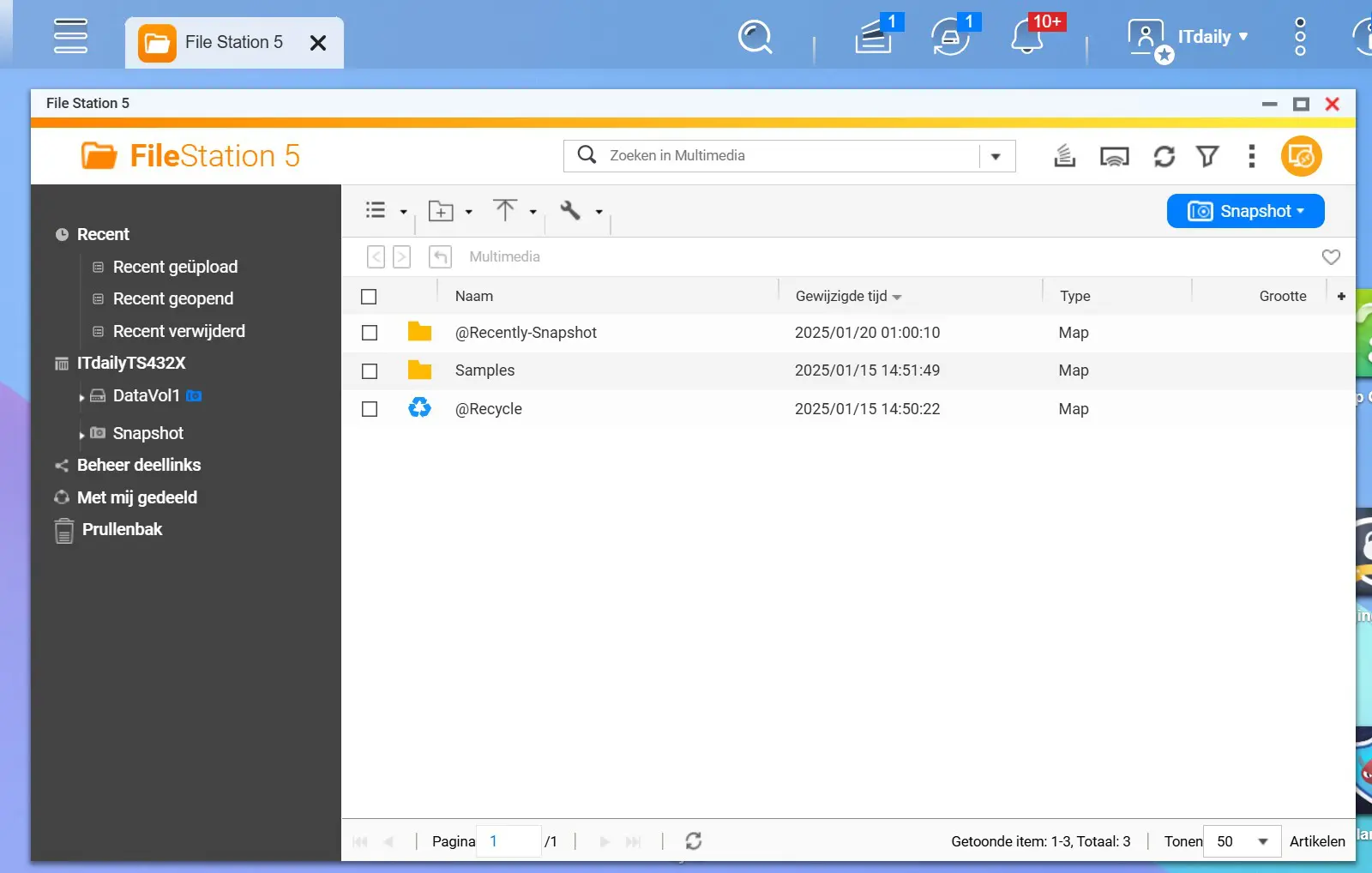
Task: Open the orange remote mount icon
Action: click(x=1301, y=156)
